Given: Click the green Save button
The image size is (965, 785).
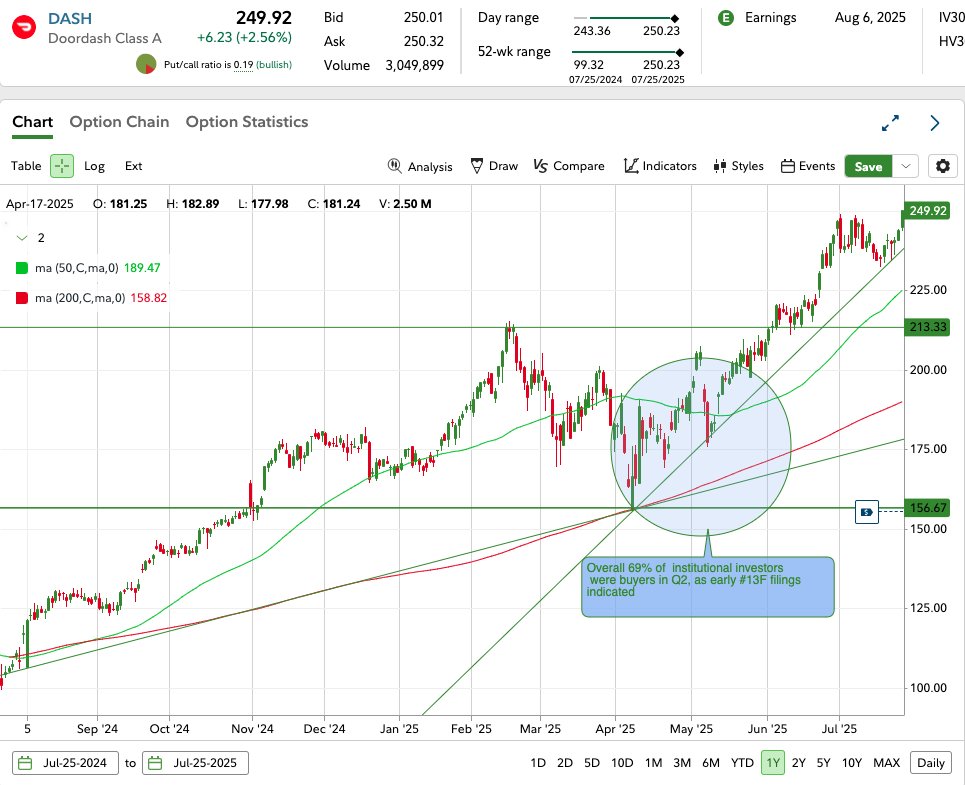Looking at the screenshot, I should pos(868,166).
